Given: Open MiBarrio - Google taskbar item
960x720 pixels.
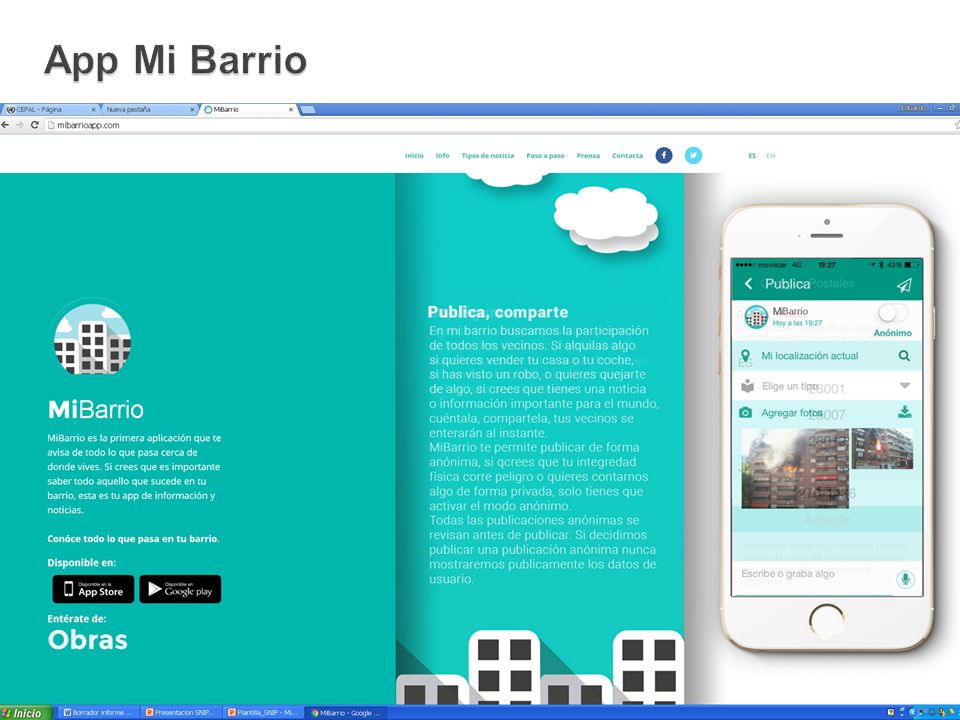Looking at the screenshot, I should click(345, 713).
